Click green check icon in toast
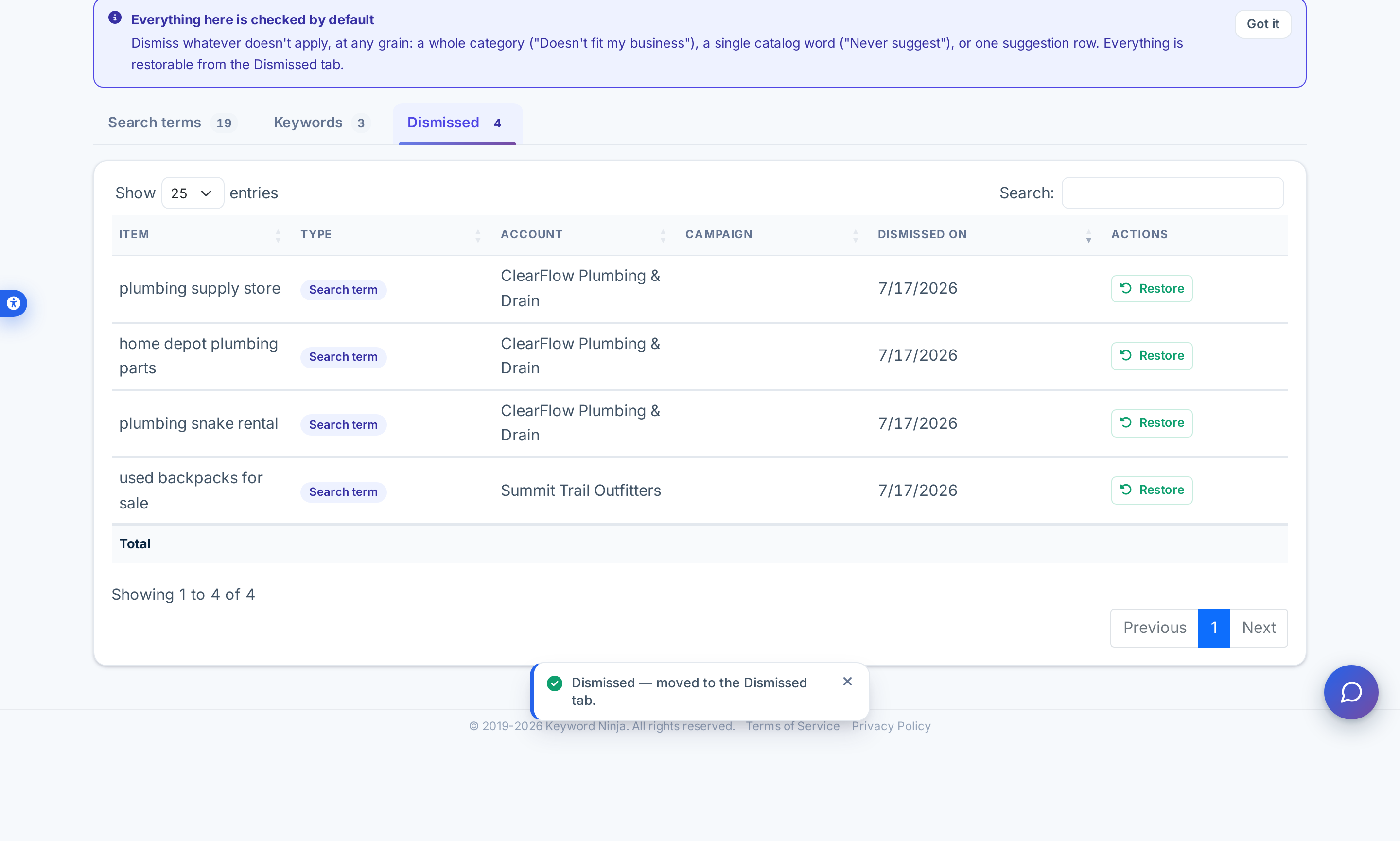Screen dimensions: 1400x841 (x=554, y=683)
